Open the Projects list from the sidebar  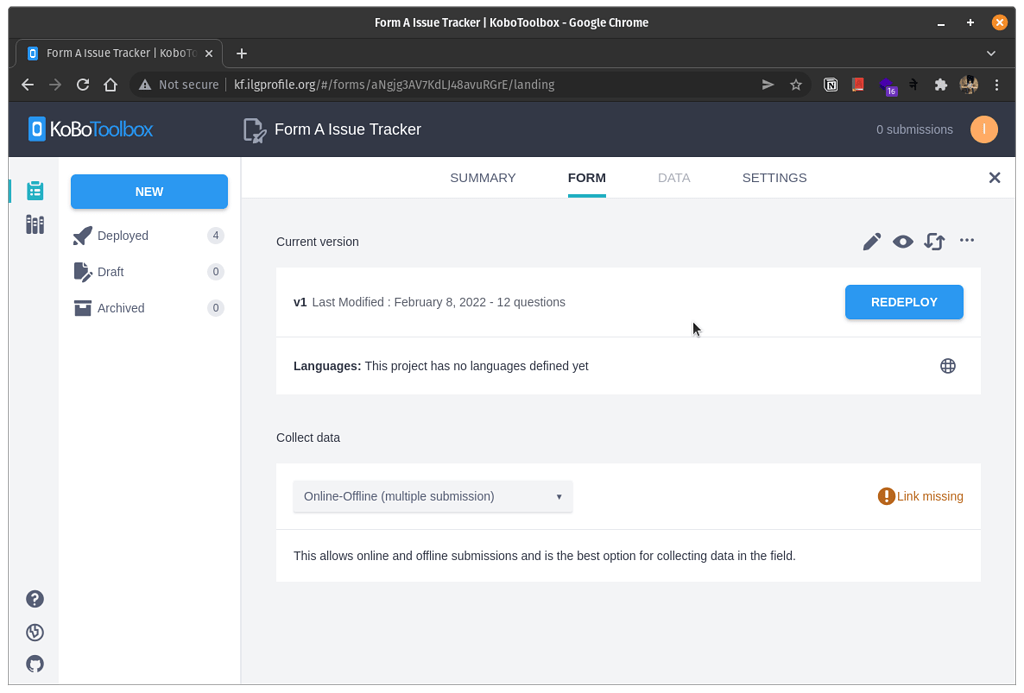click(x=34, y=190)
